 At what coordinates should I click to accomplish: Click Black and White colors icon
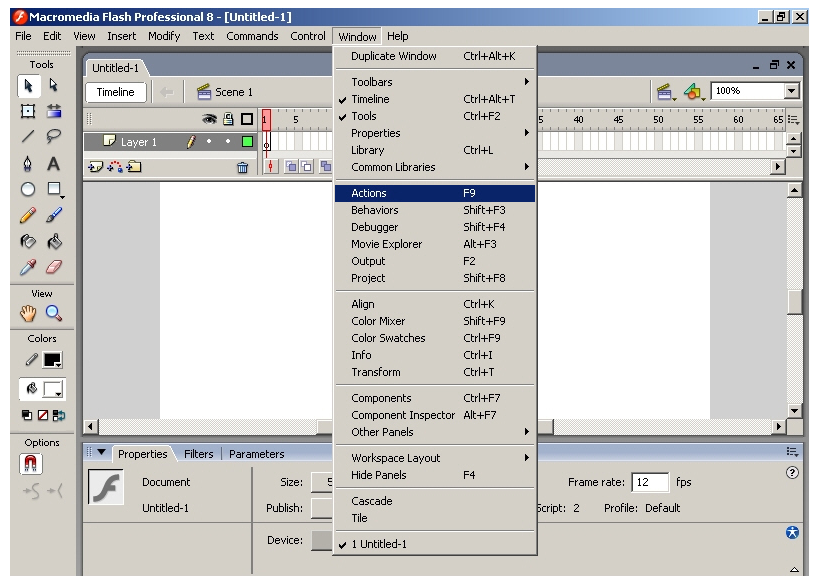click(27, 415)
